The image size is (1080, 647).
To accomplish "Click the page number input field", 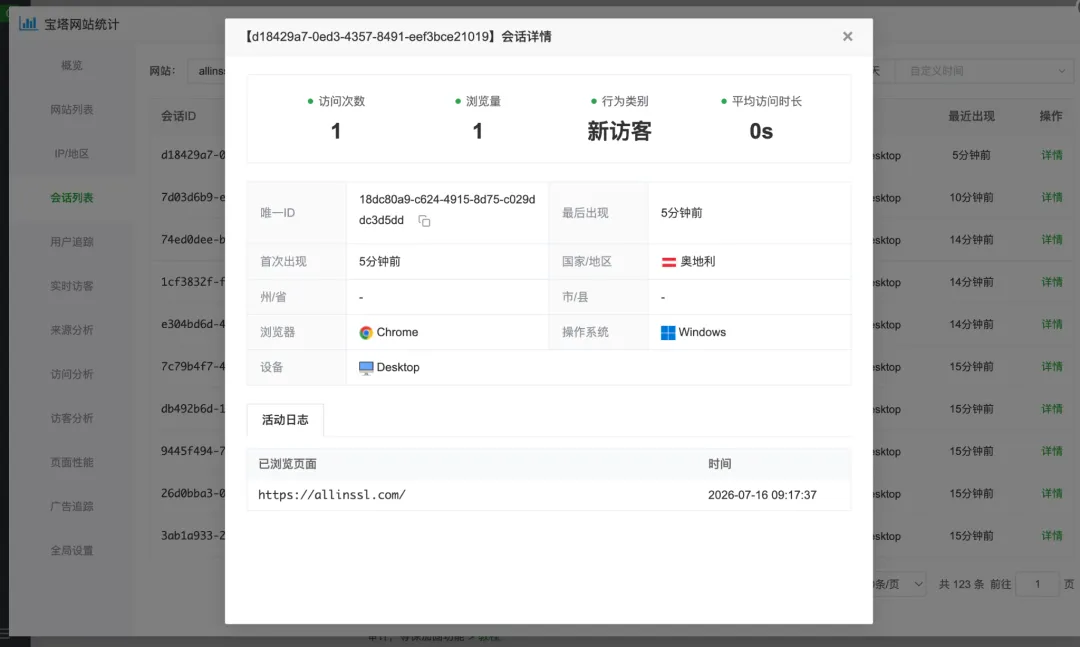I will 1037,584.
